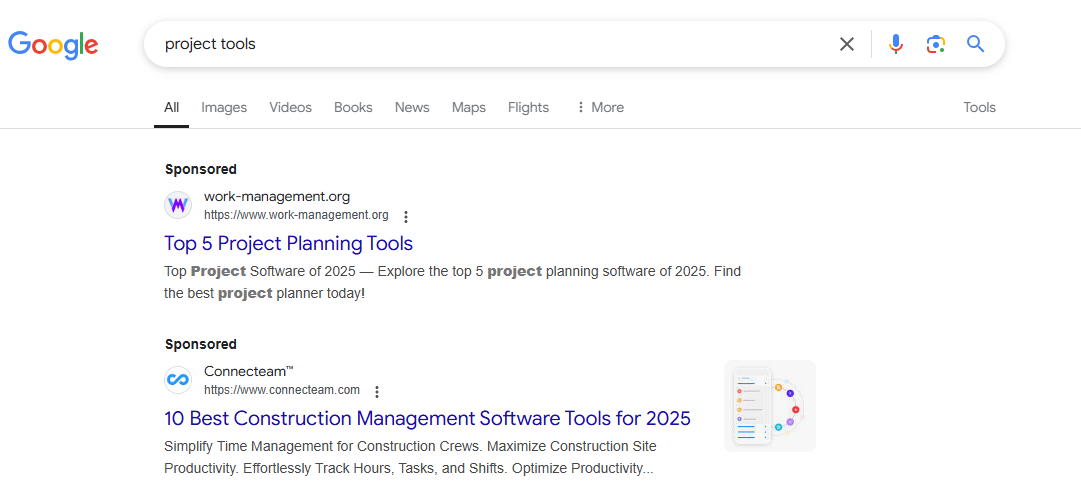Image resolution: width=1081 pixels, height=495 pixels.
Task: Select the News tab
Action: 412,107
